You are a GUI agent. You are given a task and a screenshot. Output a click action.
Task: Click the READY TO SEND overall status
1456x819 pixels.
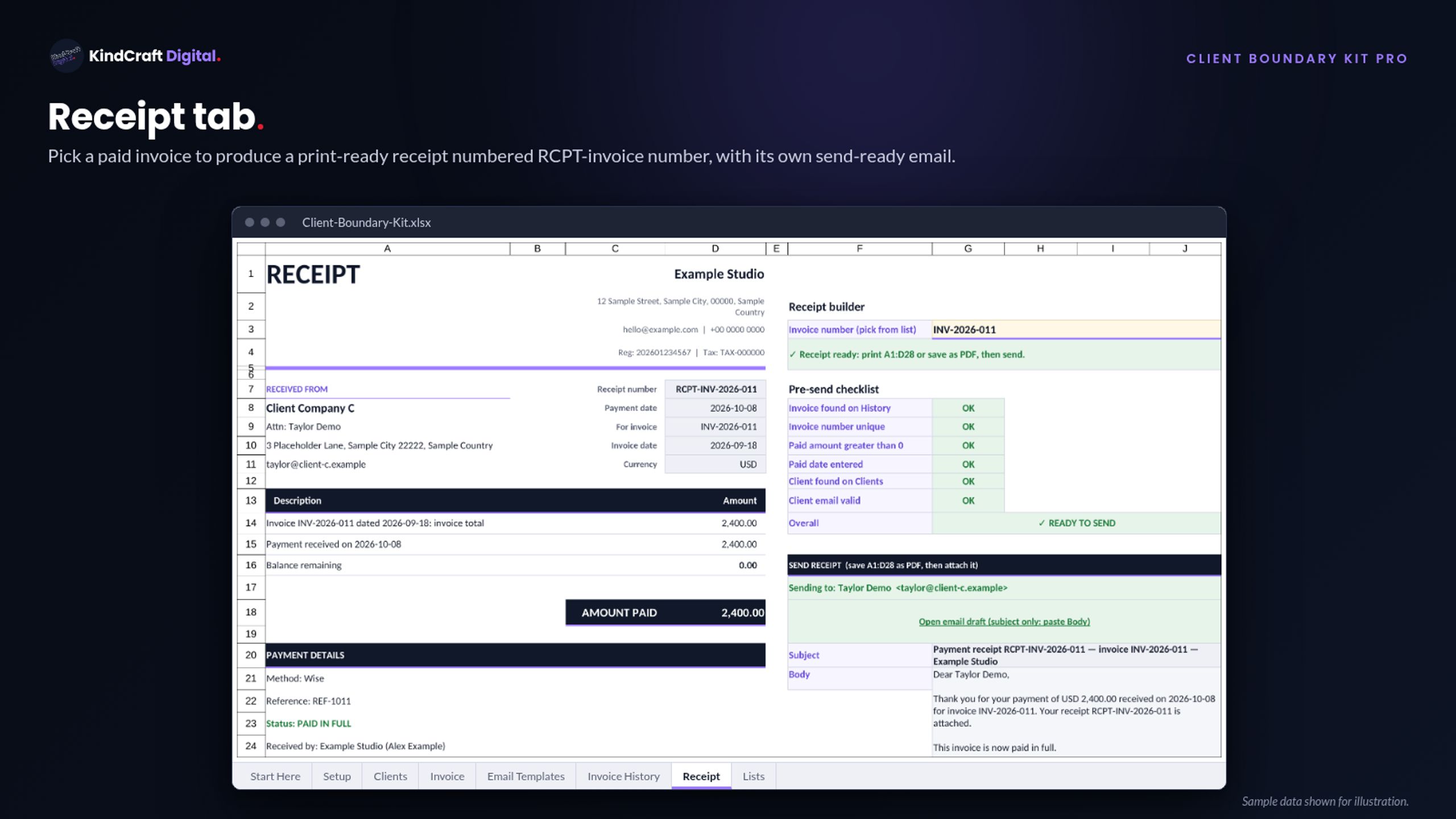point(1076,523)
